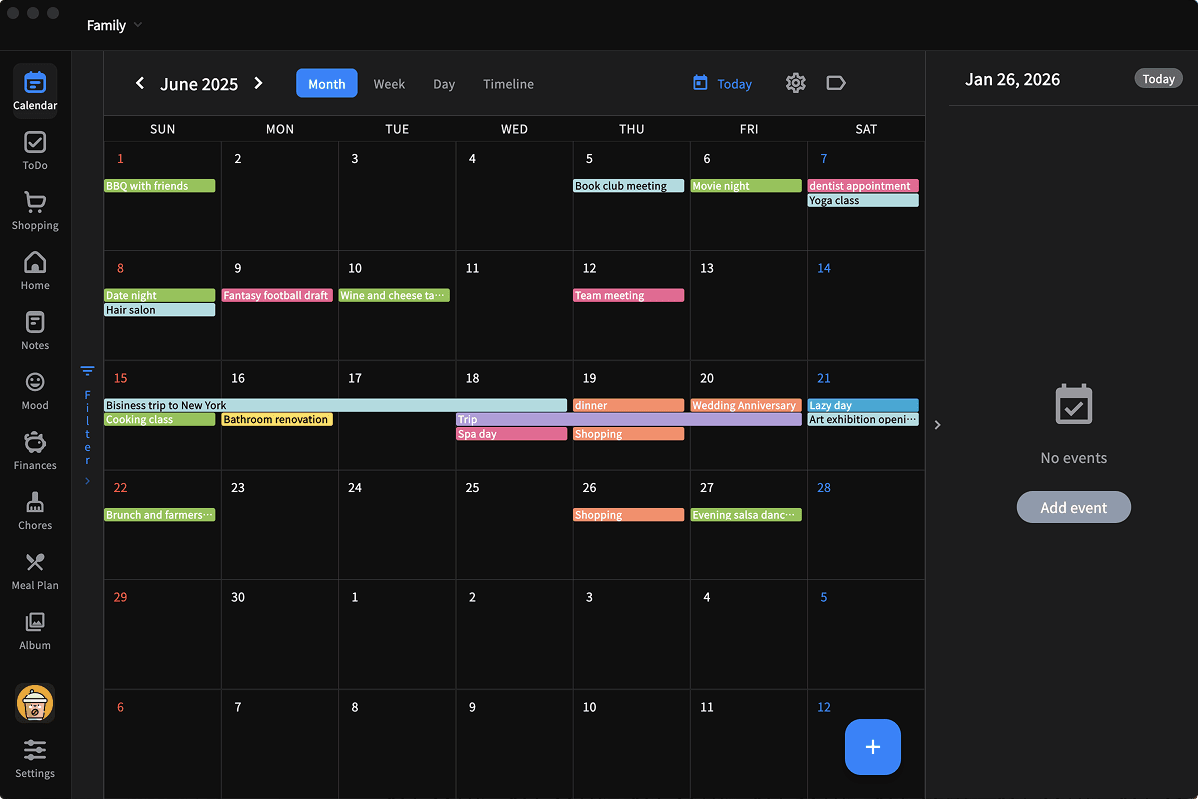Select the Chores icon in sidebar
Viewport: 1198px width, 799px height.
point(34,510)
